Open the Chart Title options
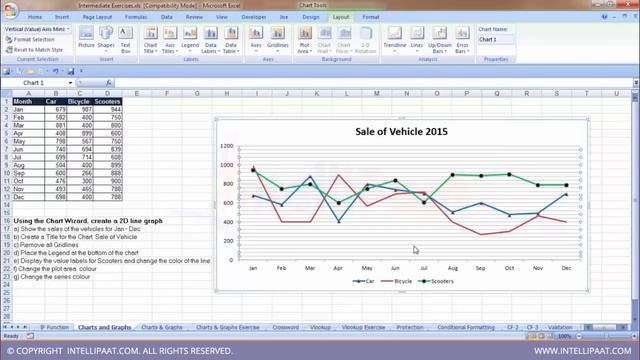This screenshot has width=640, height=360. 151,40
